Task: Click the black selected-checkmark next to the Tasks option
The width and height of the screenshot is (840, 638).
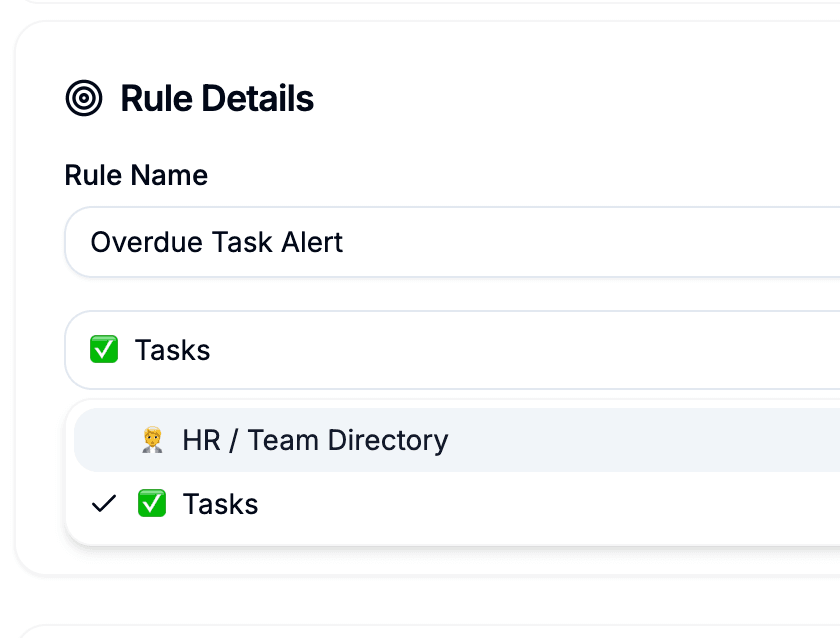Action: 103,504
